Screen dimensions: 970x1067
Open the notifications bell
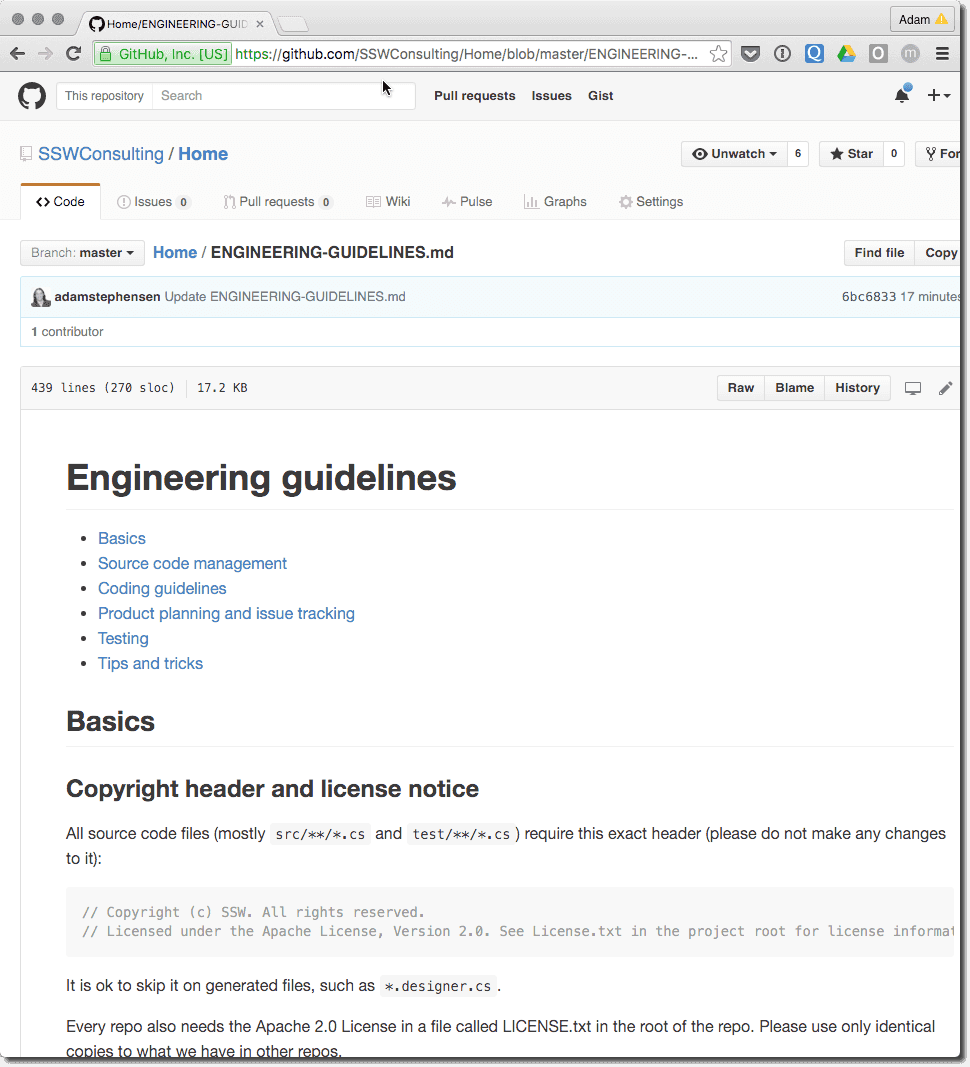pyautogui.click(x=901, y=96)
